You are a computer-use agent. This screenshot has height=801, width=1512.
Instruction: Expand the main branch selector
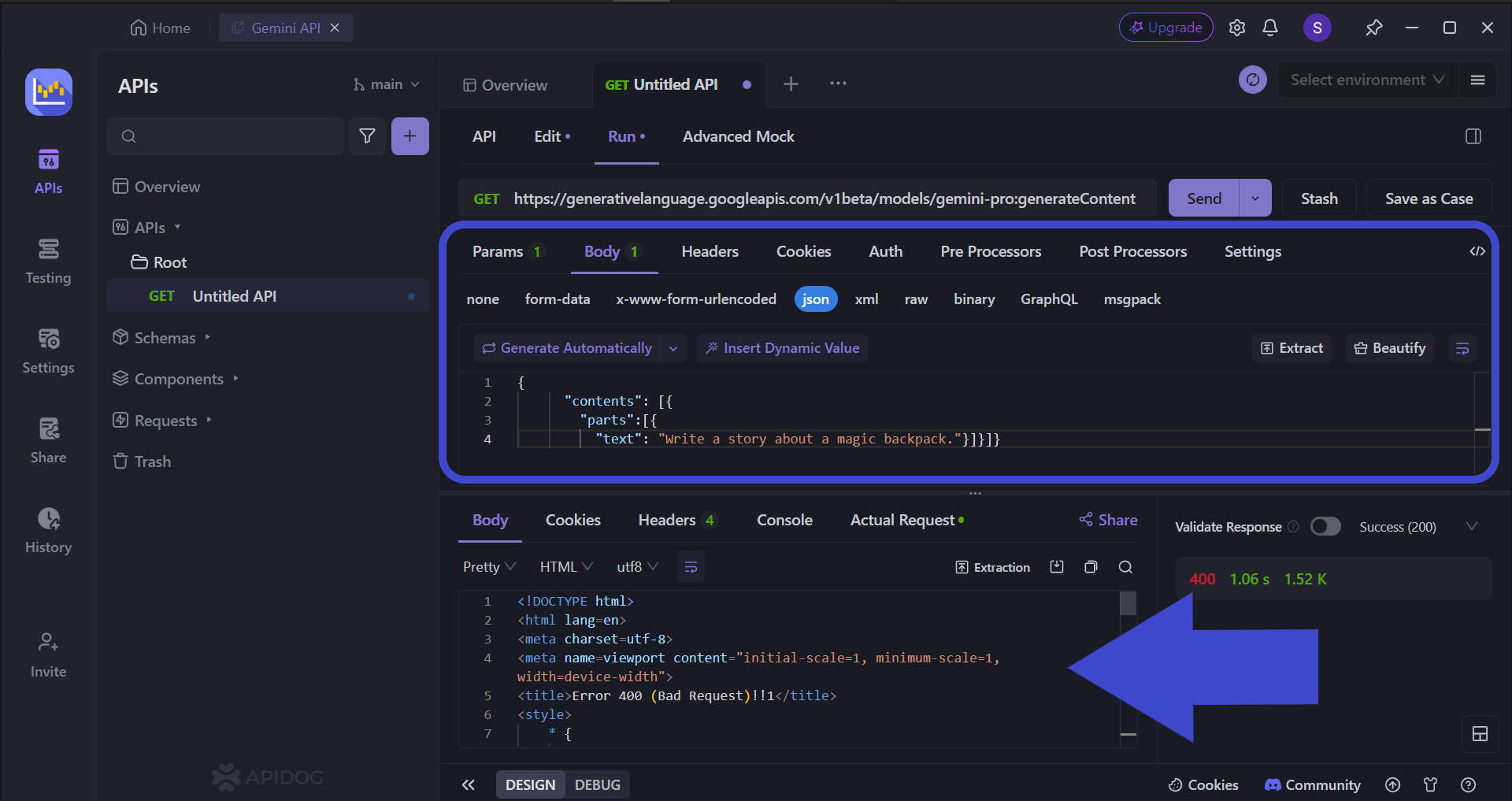click(385, 83)
